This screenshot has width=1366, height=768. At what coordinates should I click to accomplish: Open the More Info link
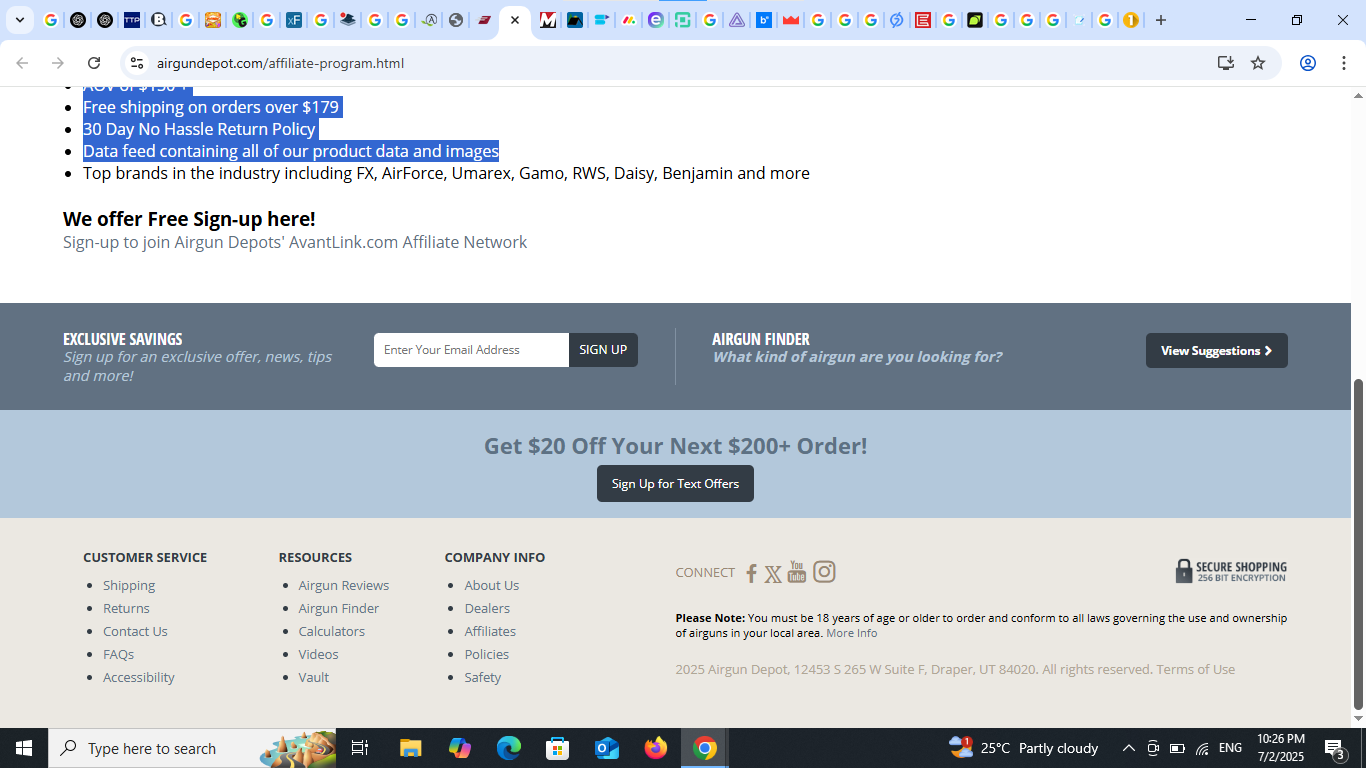click(852, 633)
